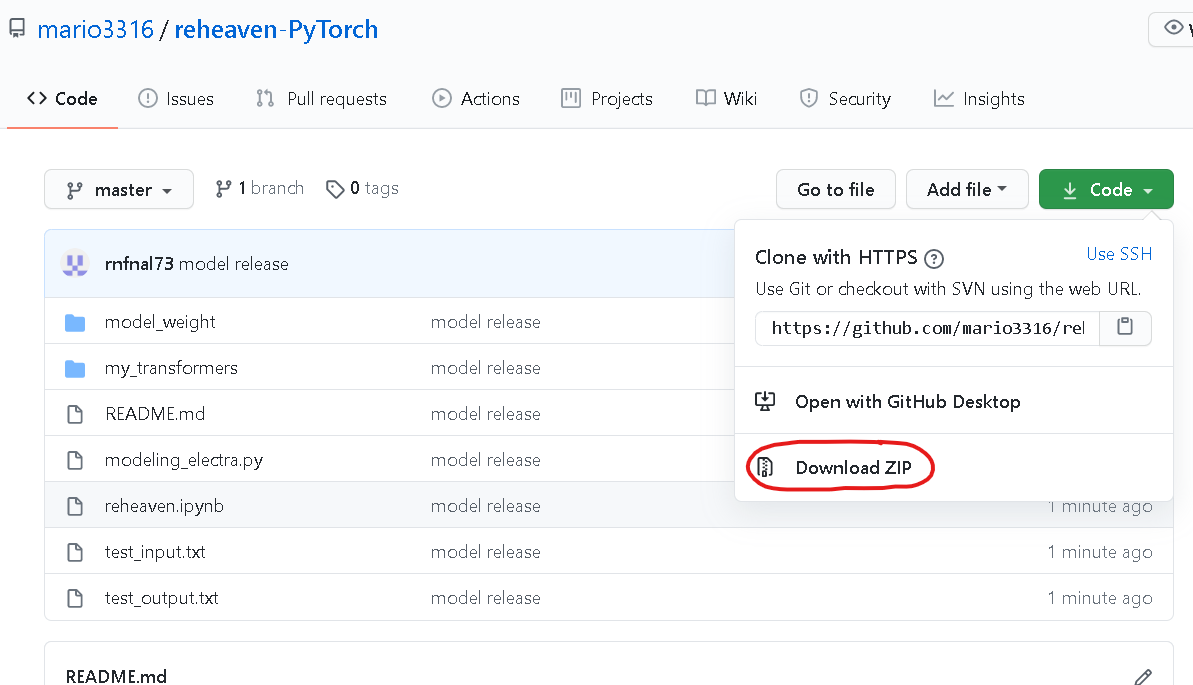The height and width of the screenshot is (685, 1193).
Task: Click the rnfnal73 avatar image
Action: tap(75, 263)
